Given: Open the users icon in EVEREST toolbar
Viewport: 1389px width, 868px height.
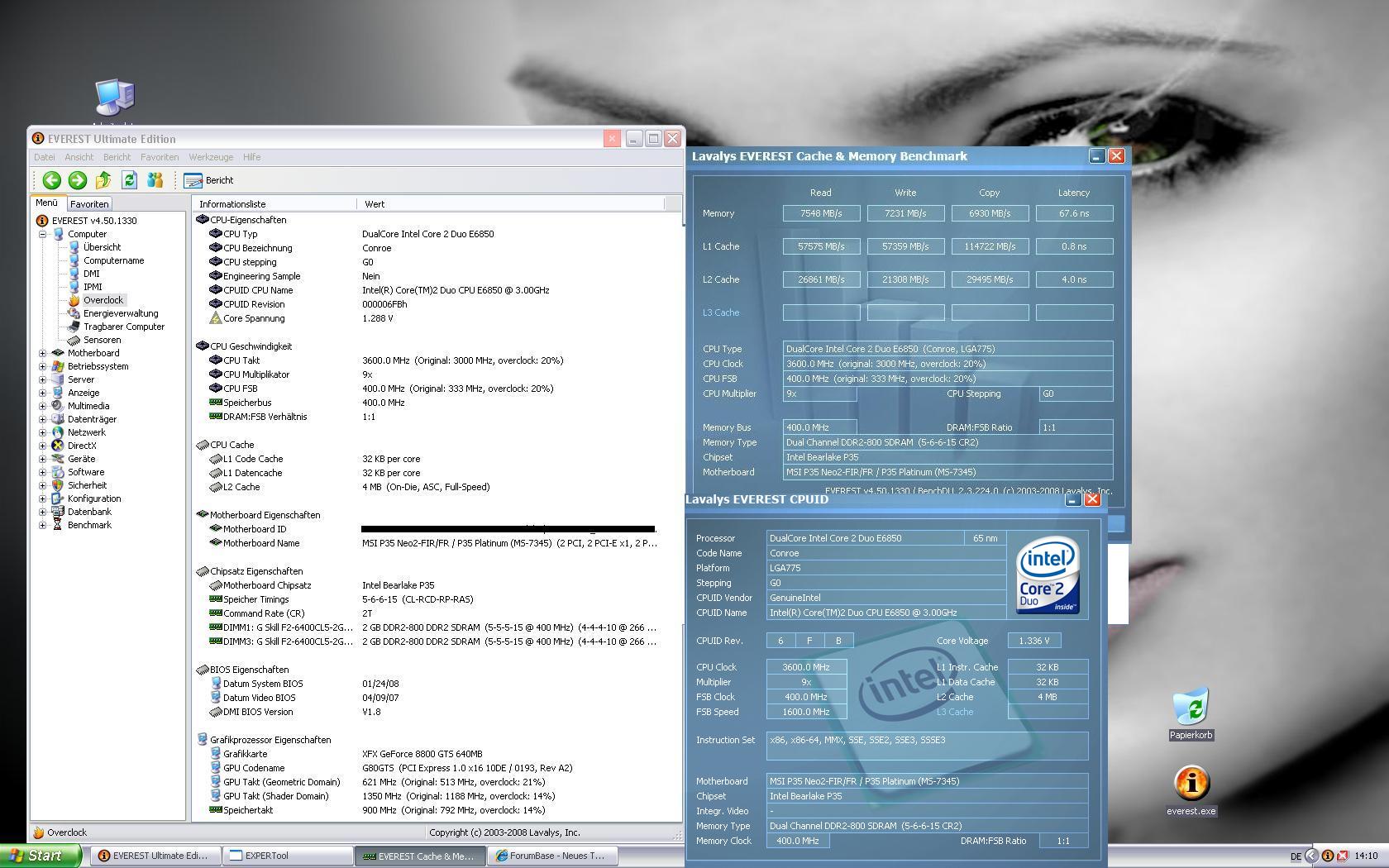Looking at the screenshot, I should (155, 180).
